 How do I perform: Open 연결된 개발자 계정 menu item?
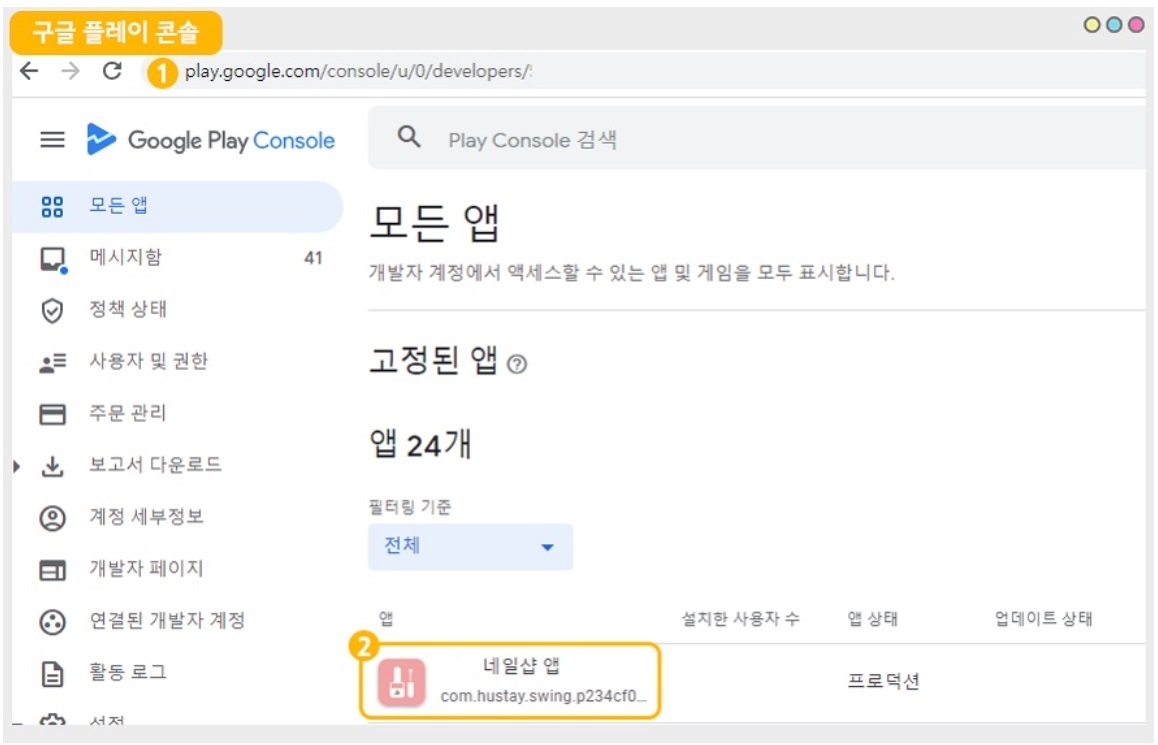tap(167, 620)
